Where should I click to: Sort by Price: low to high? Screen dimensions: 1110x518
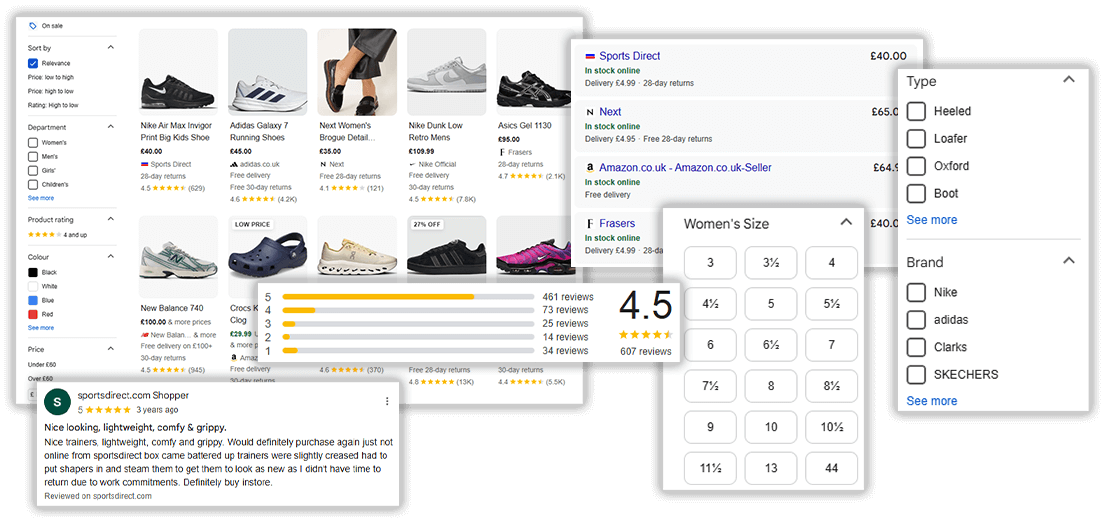pos(50,77)
